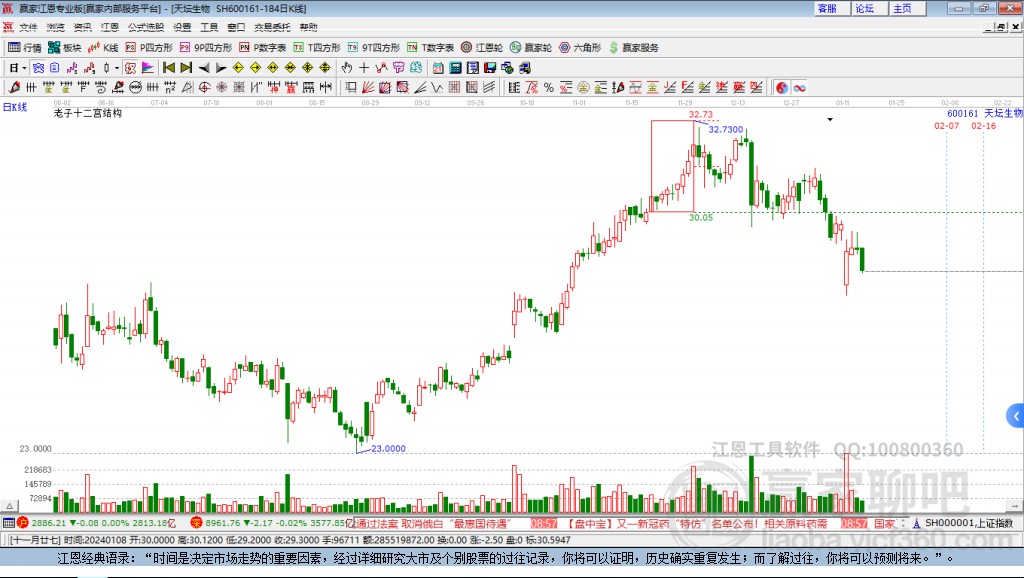The height and width of the screenshot is (578, 1024).
Task: Step chart right with black right arrow
Action: click(x=221, y=67)
